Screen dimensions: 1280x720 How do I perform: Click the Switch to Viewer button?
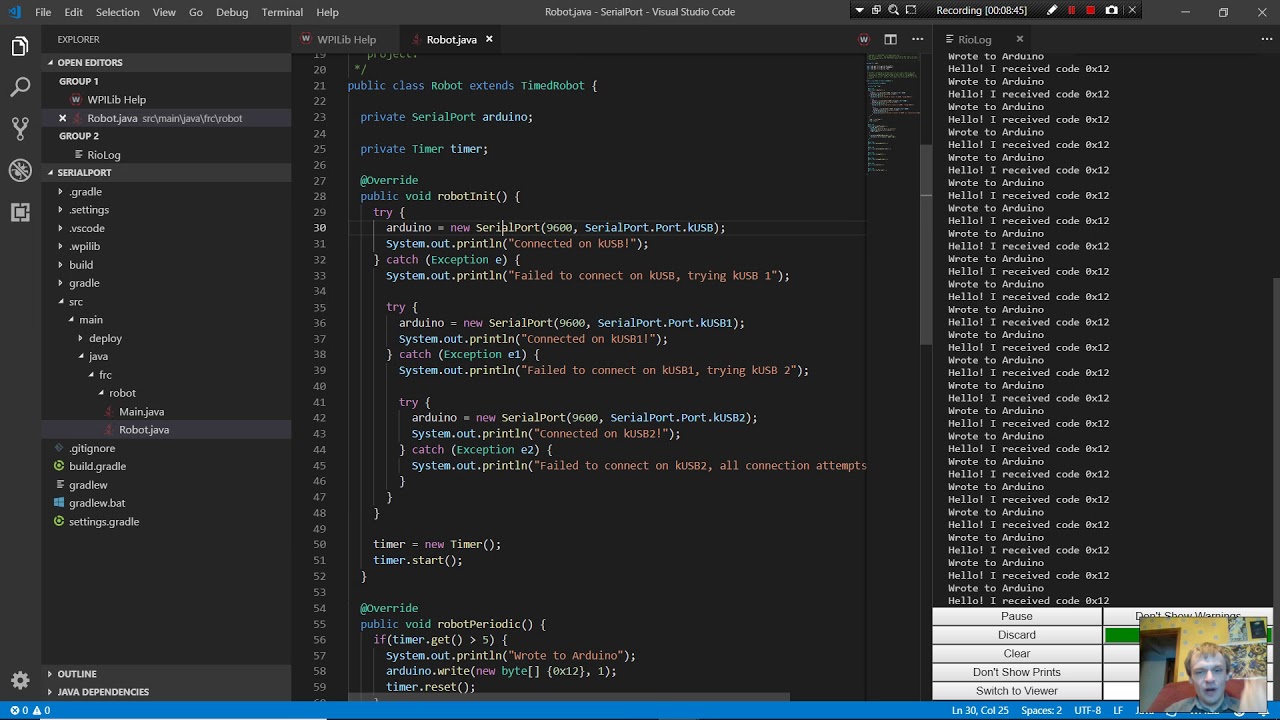(x=1016, y=691)
